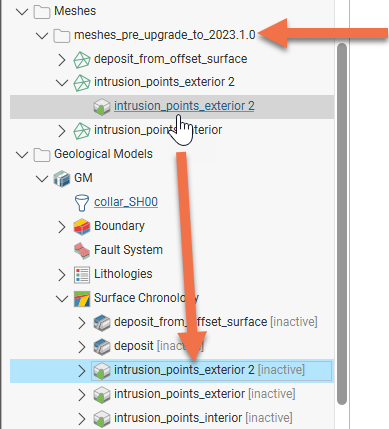Click the Surface Chronology icon
The width and height of the screenshot is (389, 429).
(82, 299)
